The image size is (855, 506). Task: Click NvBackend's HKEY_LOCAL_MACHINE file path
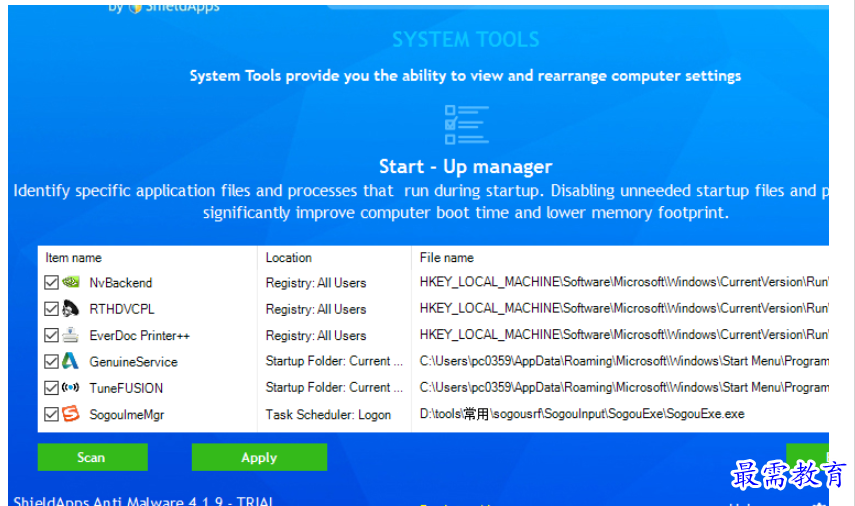click(624, 282)
